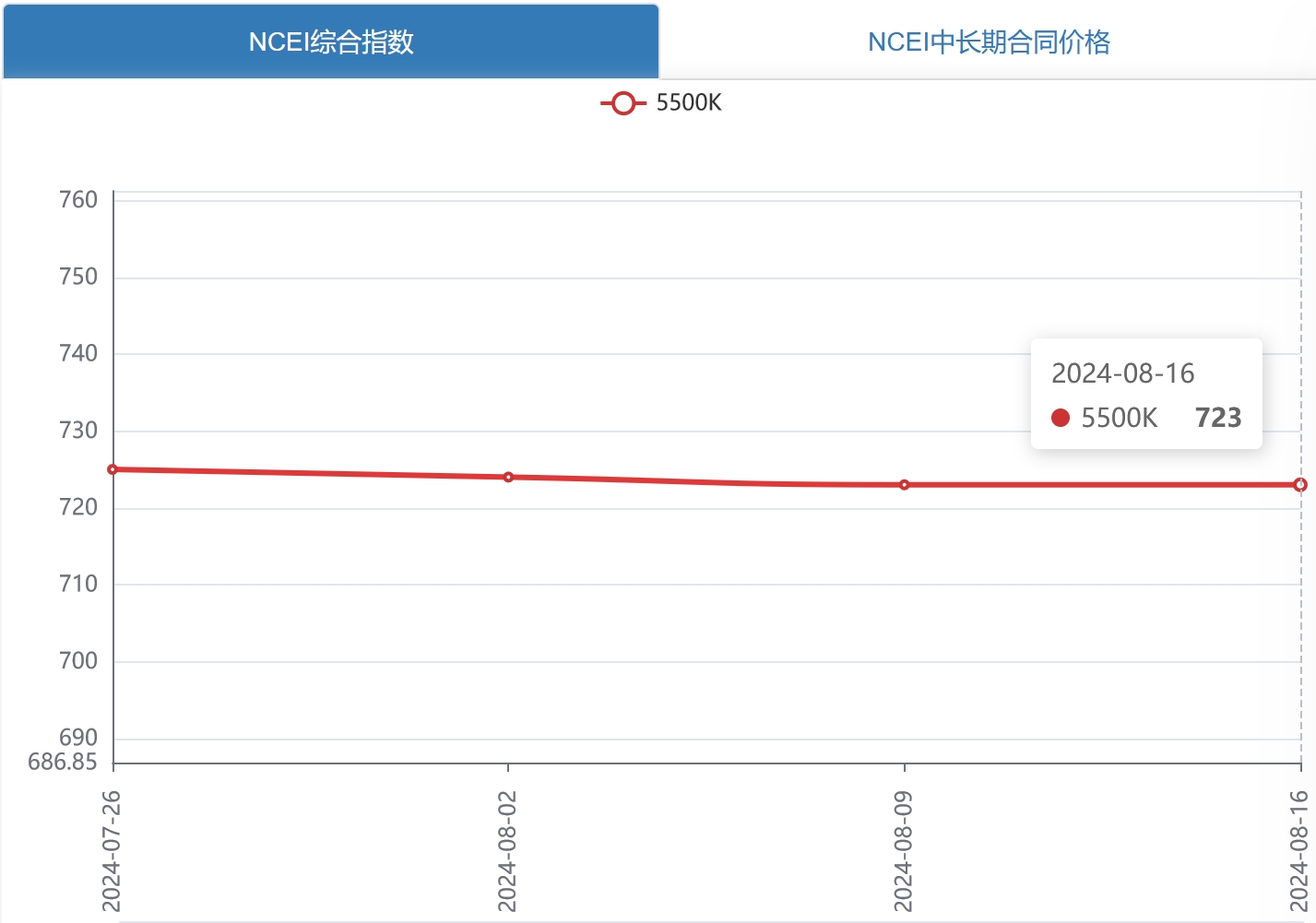Click the 686.85 baseline value label
The height and width of the screenshot is (923, 1316).
[62, 763]
